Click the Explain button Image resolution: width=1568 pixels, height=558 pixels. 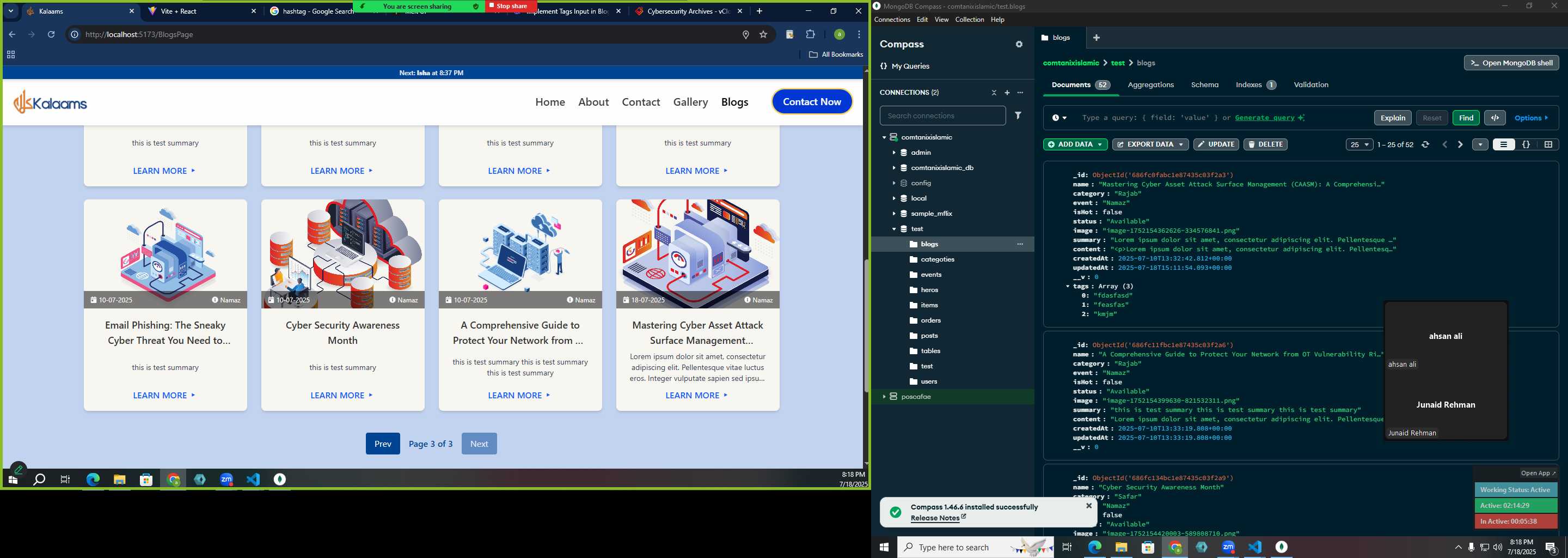point(1392,118)
